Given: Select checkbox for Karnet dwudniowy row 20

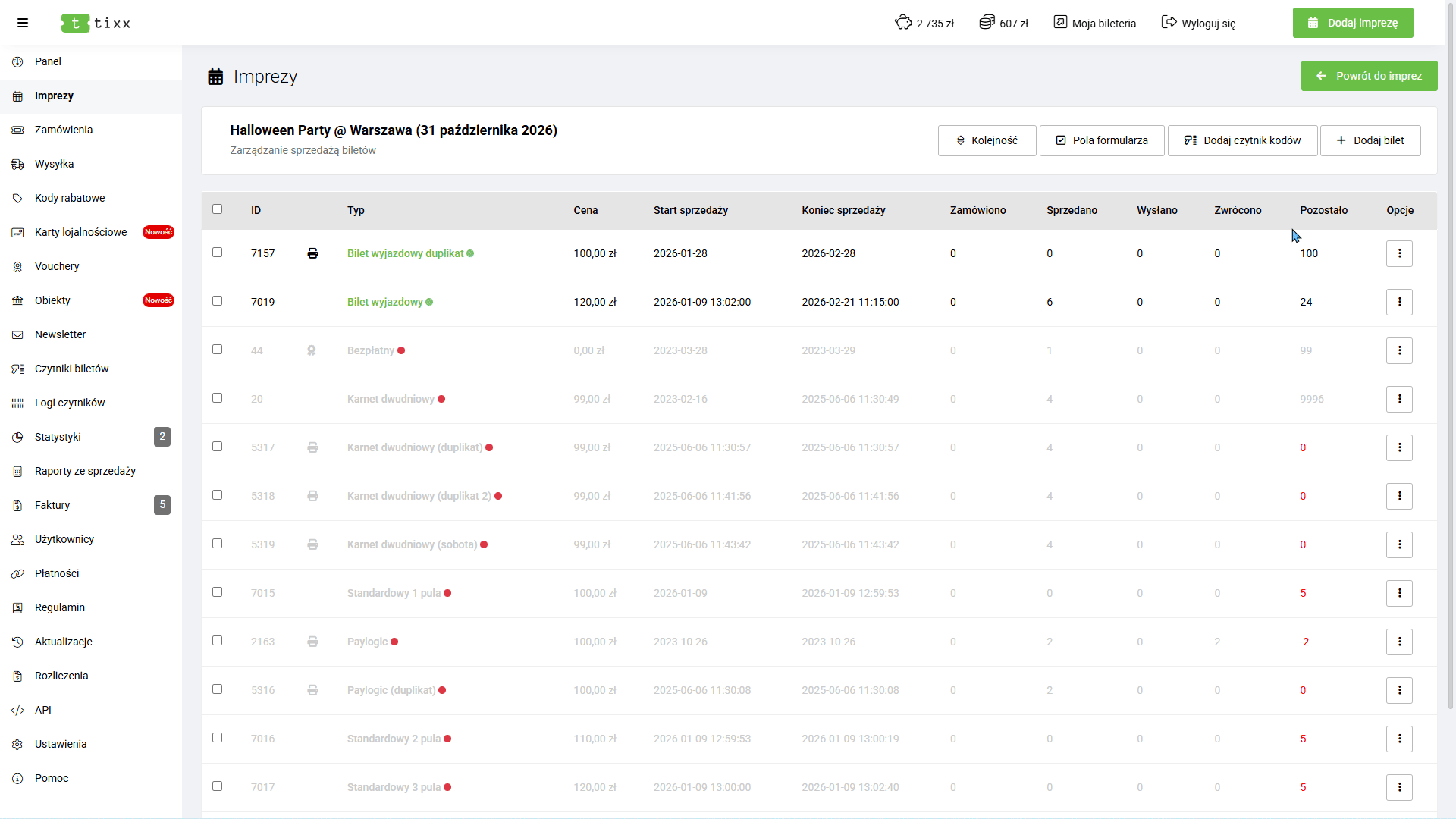Looking at the screenshot, I should (x=218, y=398).
